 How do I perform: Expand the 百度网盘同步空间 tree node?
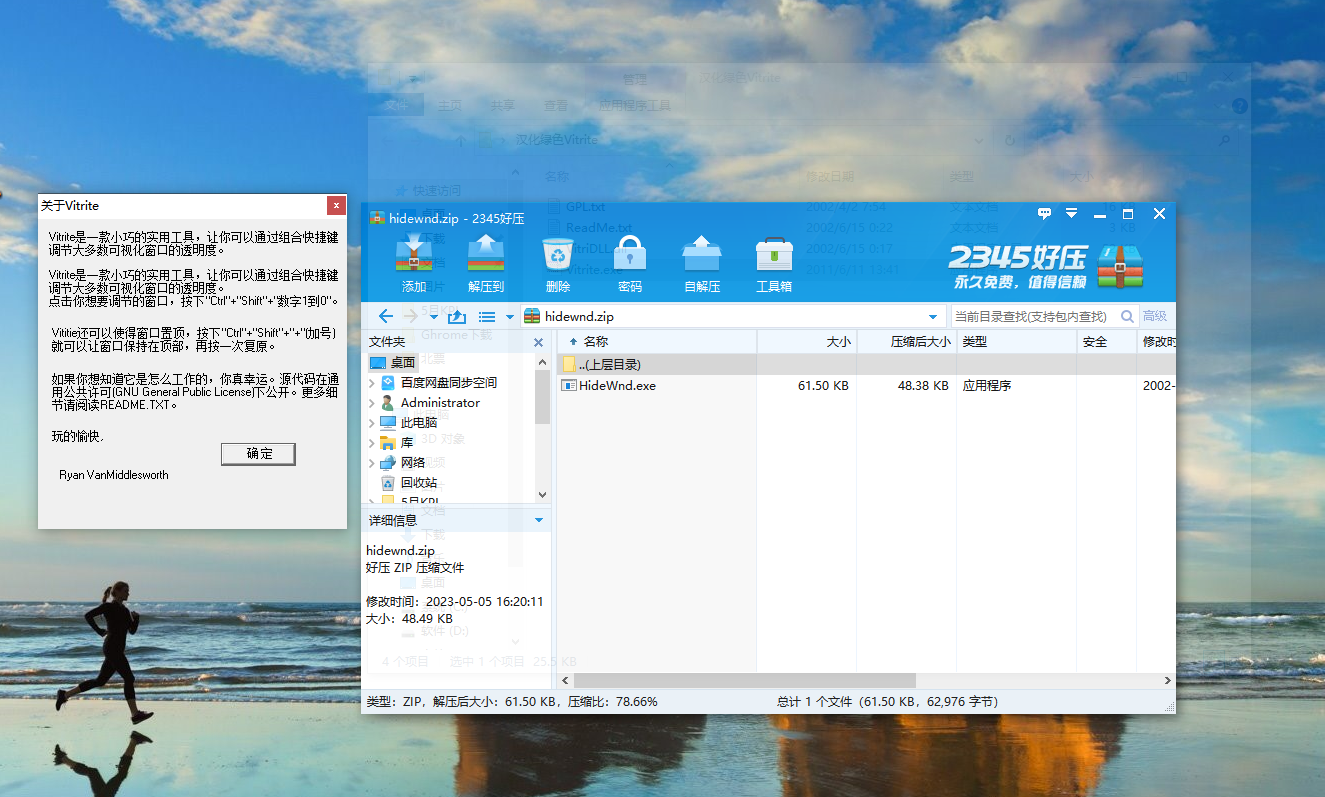pyautogui.click(x=373, y=383)
